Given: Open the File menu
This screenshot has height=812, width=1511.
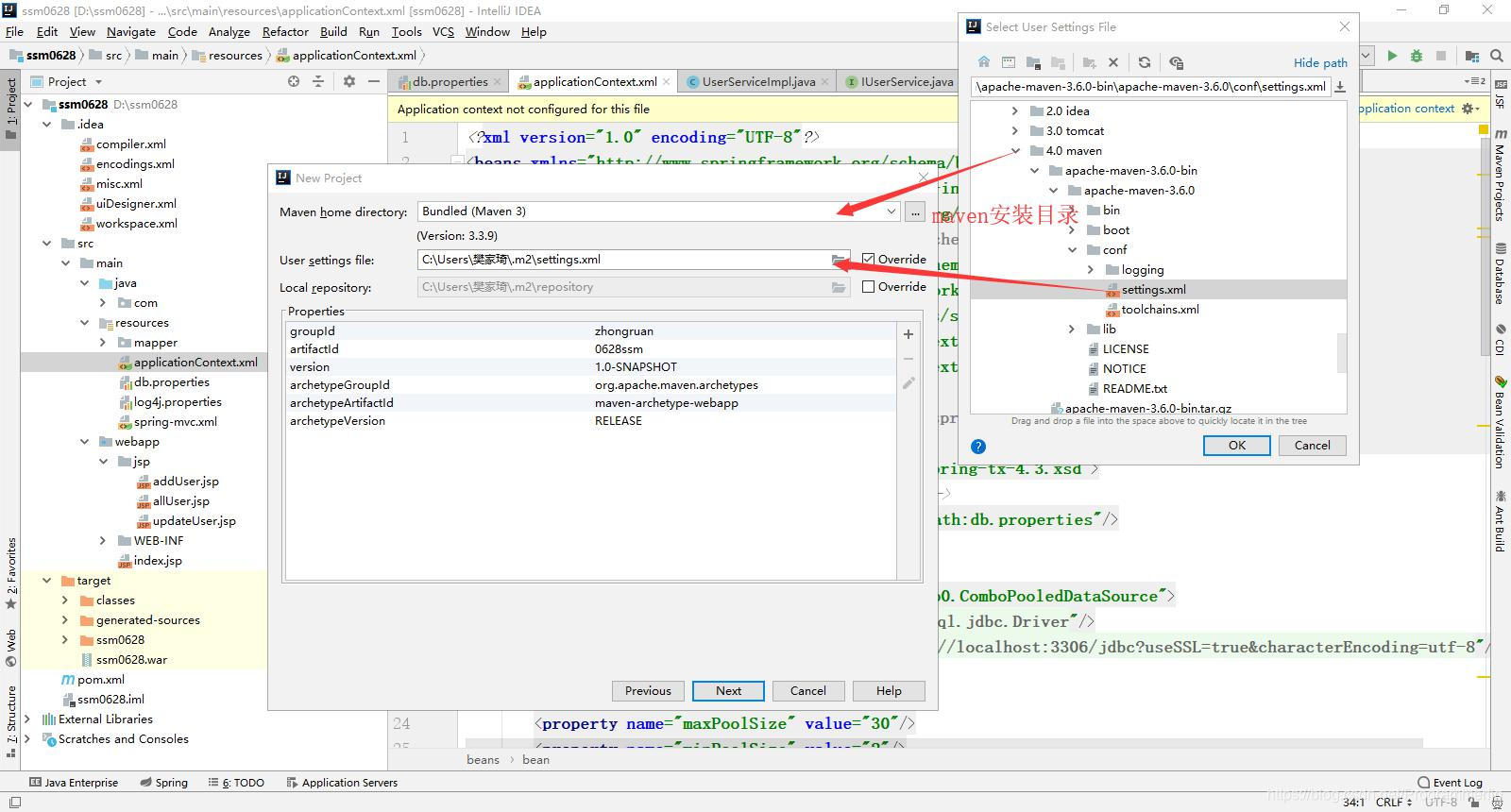Looking at the screenshot, I should (x=15, y=31).
